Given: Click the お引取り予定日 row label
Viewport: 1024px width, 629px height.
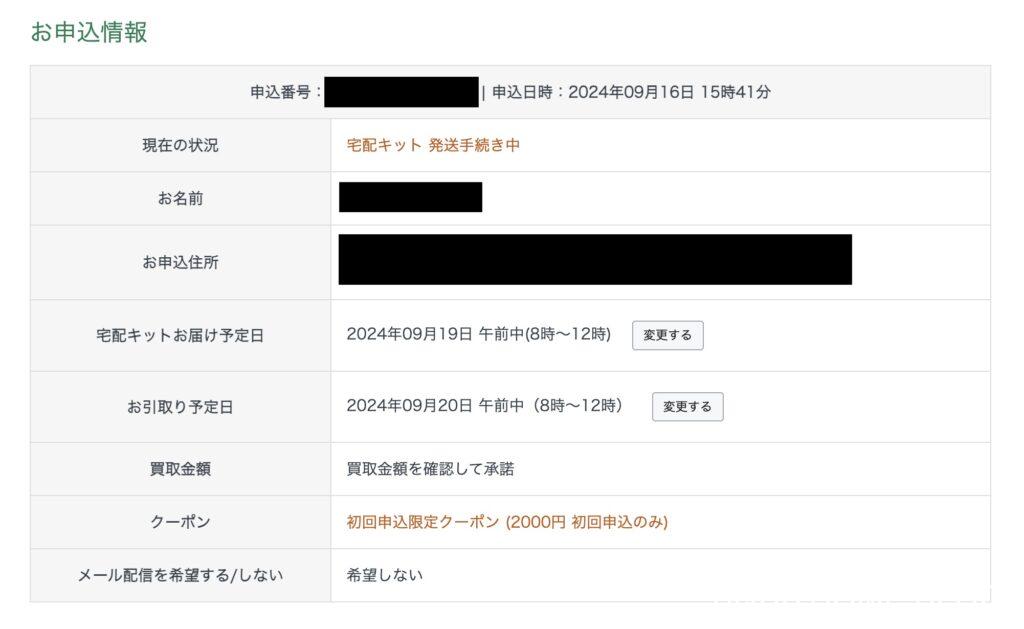Looking at the screenshot, I should 180,407.
